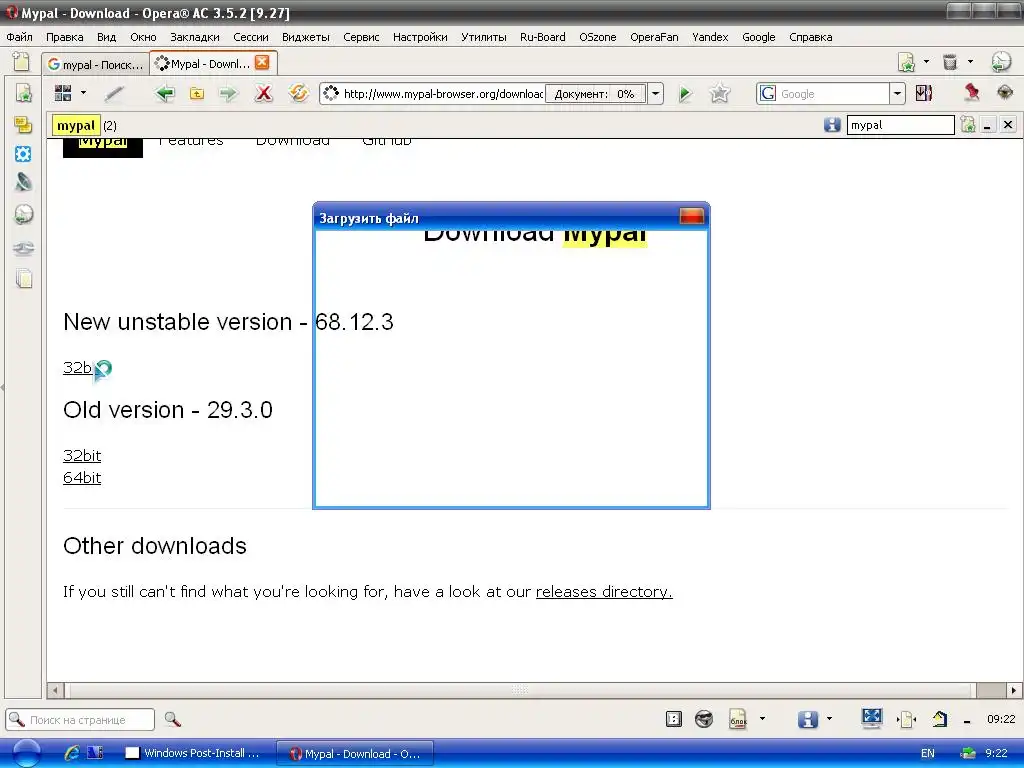
Task: Click the speed dial grid icon
Action: 63,93
